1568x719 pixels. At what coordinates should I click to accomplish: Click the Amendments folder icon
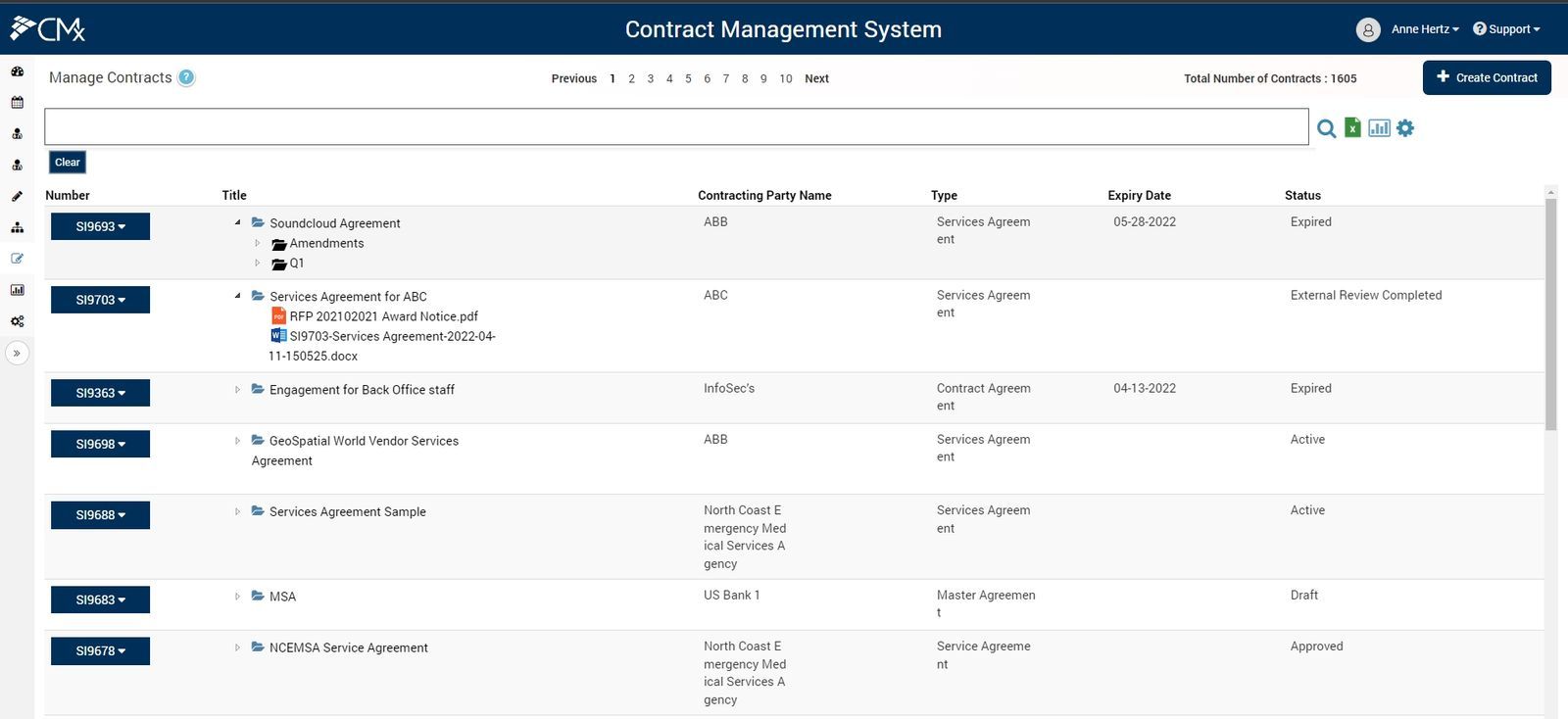278,244
